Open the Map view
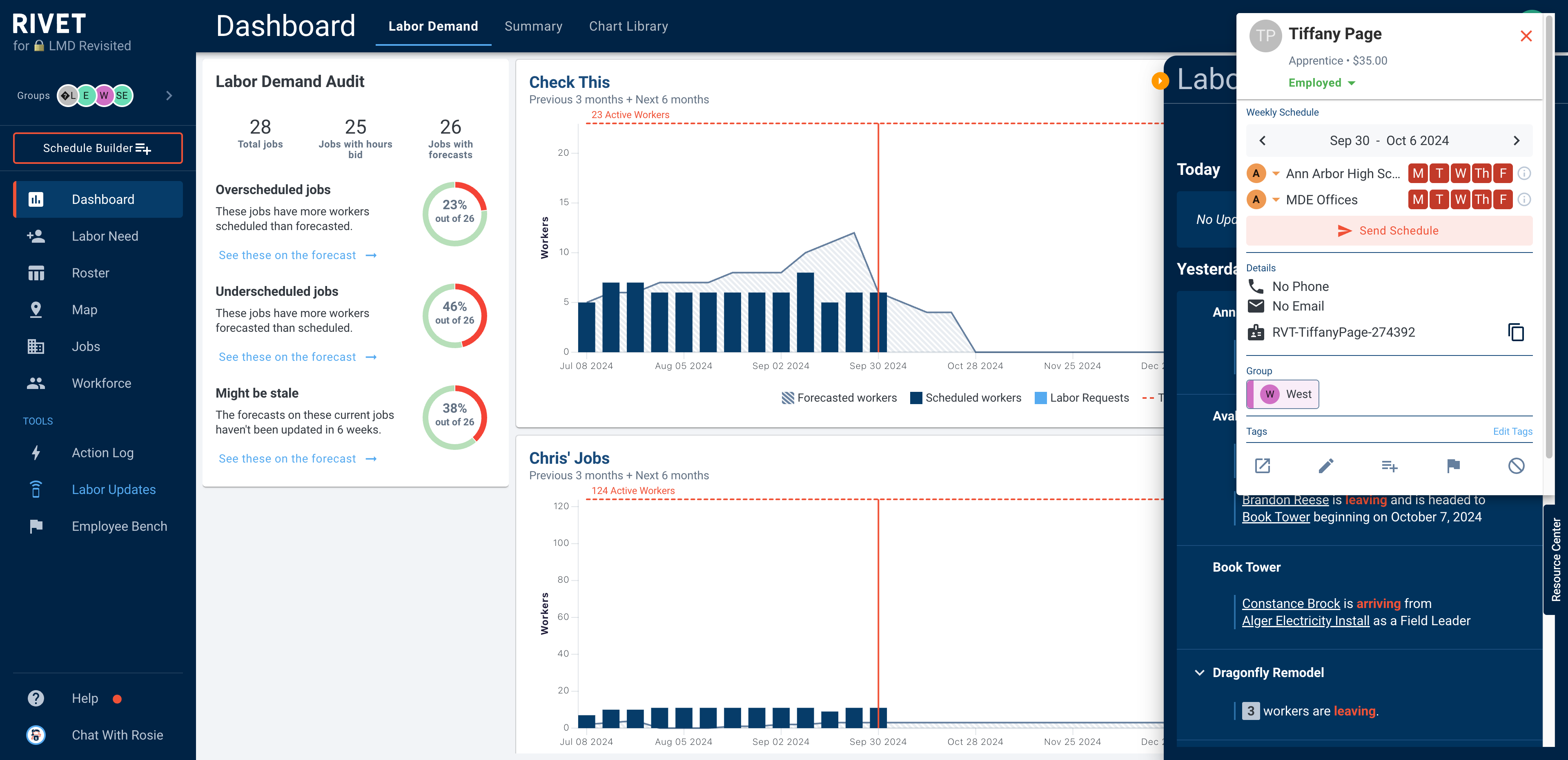This screenshot has width=1568, height=760. 98,309
